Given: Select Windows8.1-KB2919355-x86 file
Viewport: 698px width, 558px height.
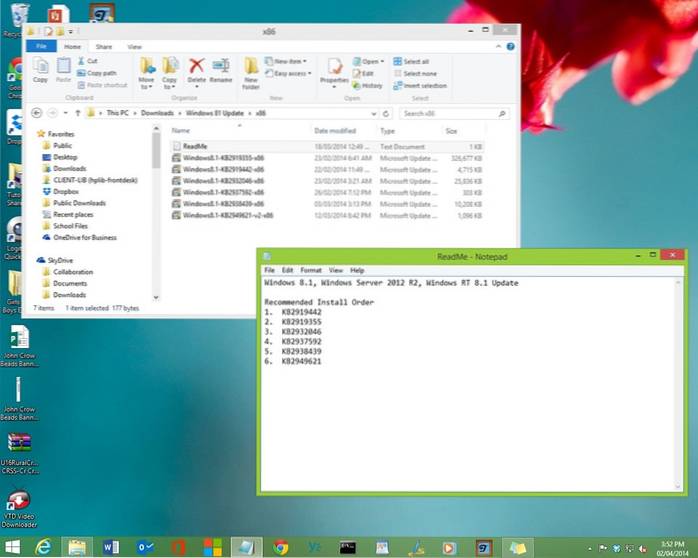Looking at the screenshot, I should click(326, 158).
